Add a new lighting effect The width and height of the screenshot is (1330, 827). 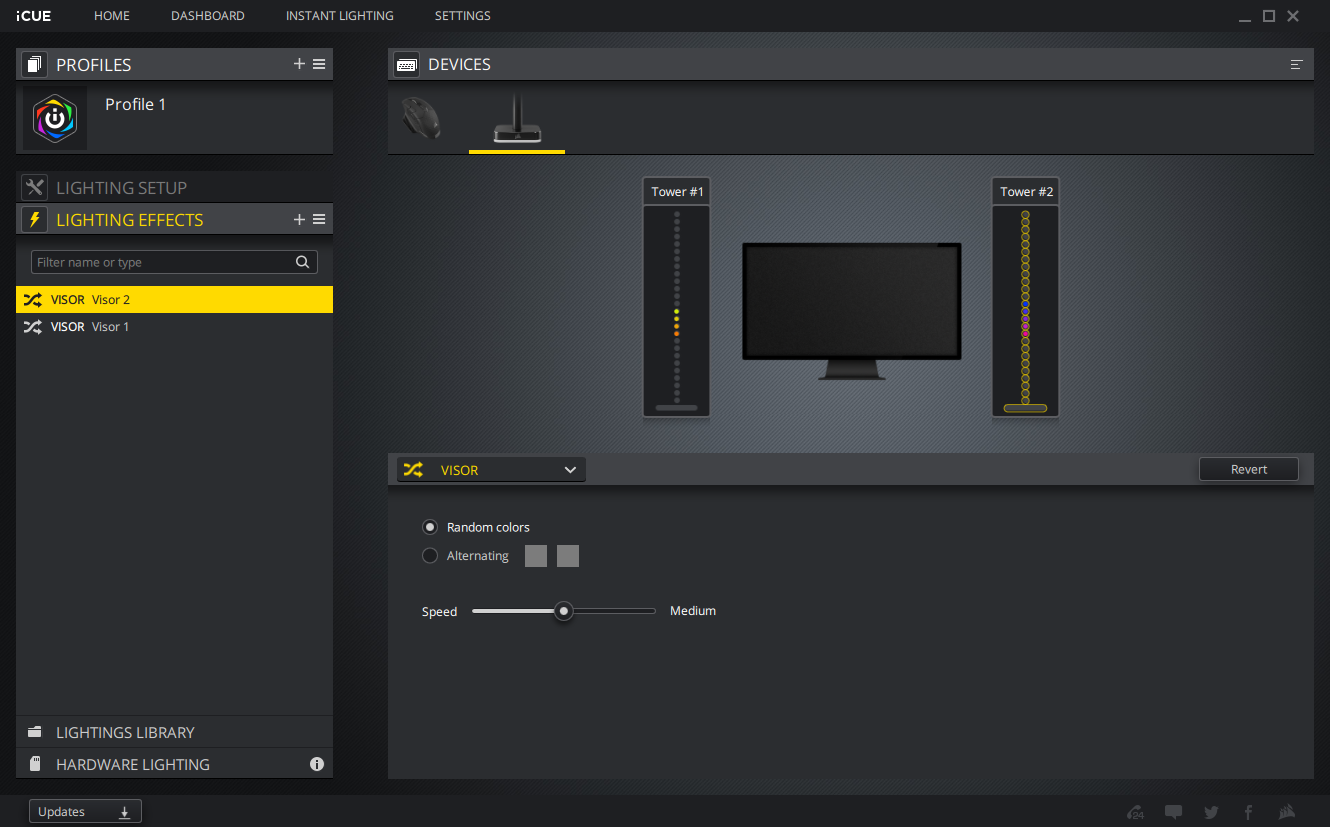(299, 219)
